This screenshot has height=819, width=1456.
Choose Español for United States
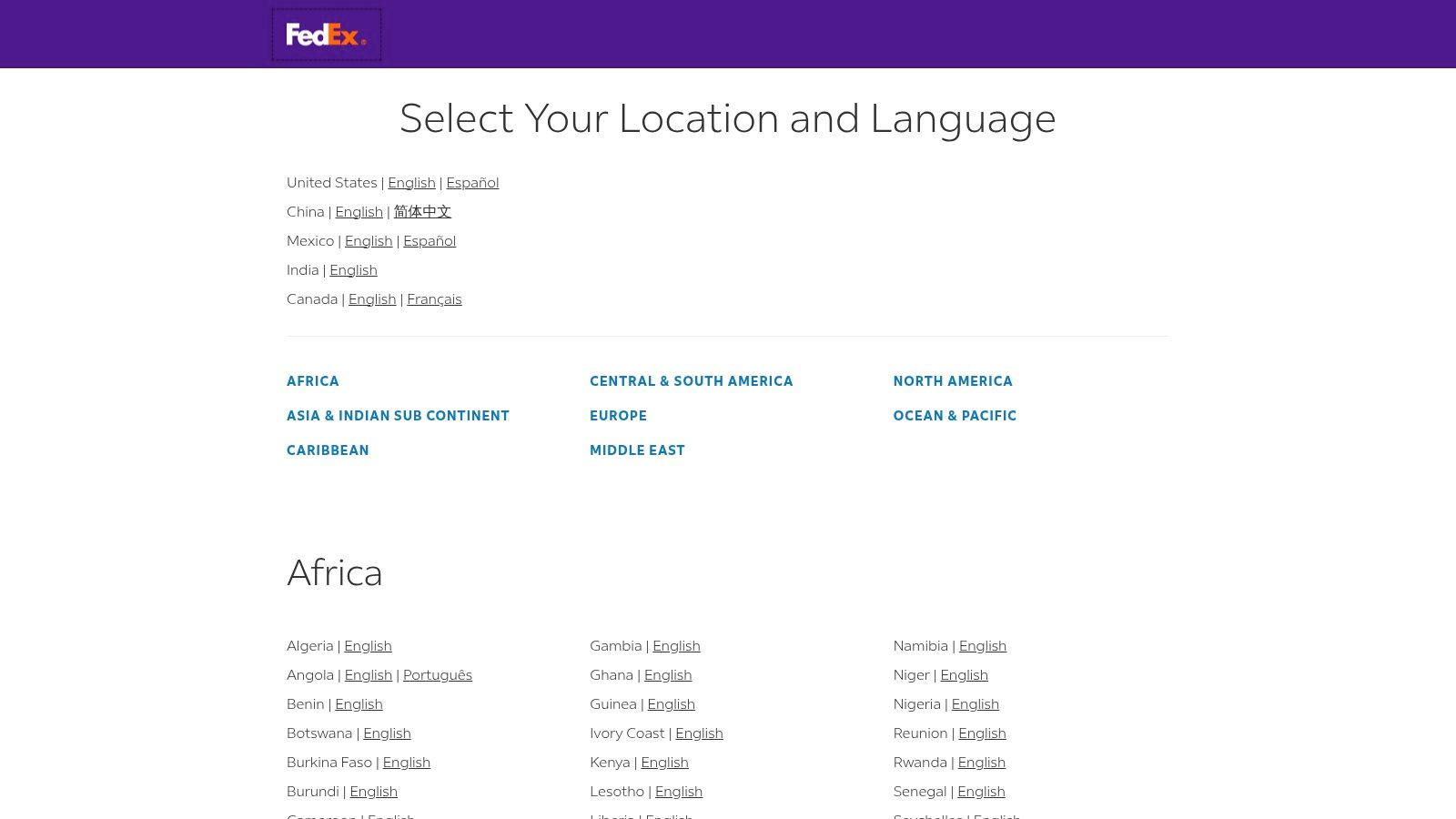coord(471,182)
